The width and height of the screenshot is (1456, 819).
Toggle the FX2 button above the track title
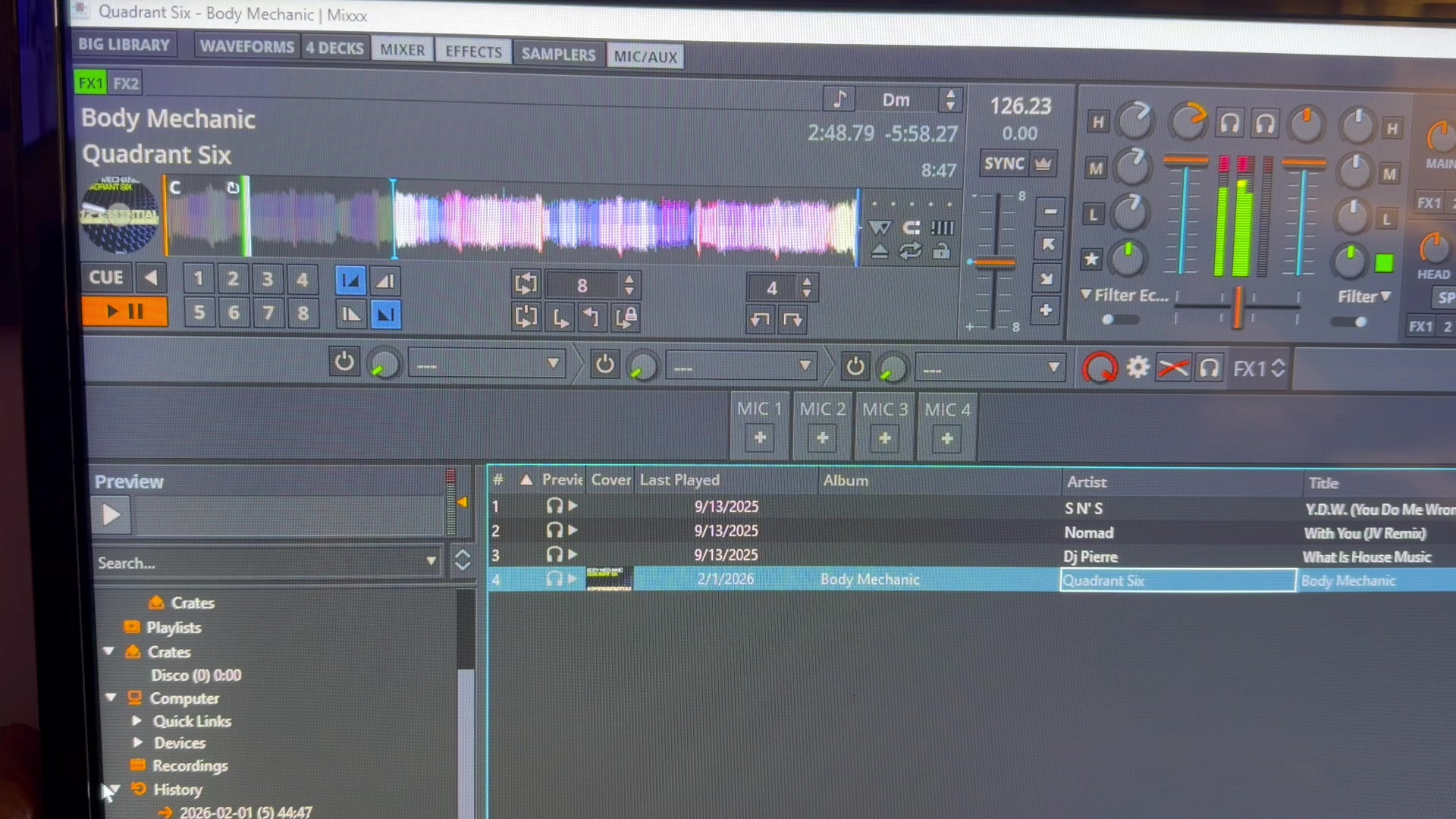pyautogui.click(x=126, y=83)
